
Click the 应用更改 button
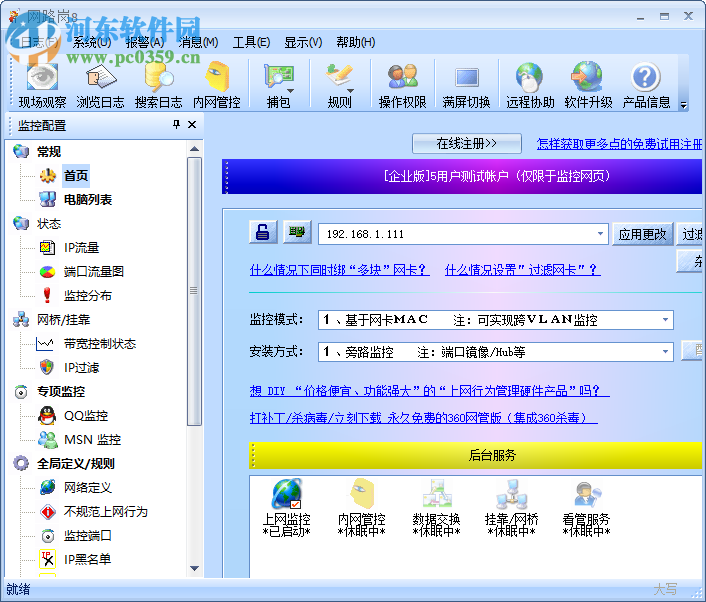[x=642, y=234]
